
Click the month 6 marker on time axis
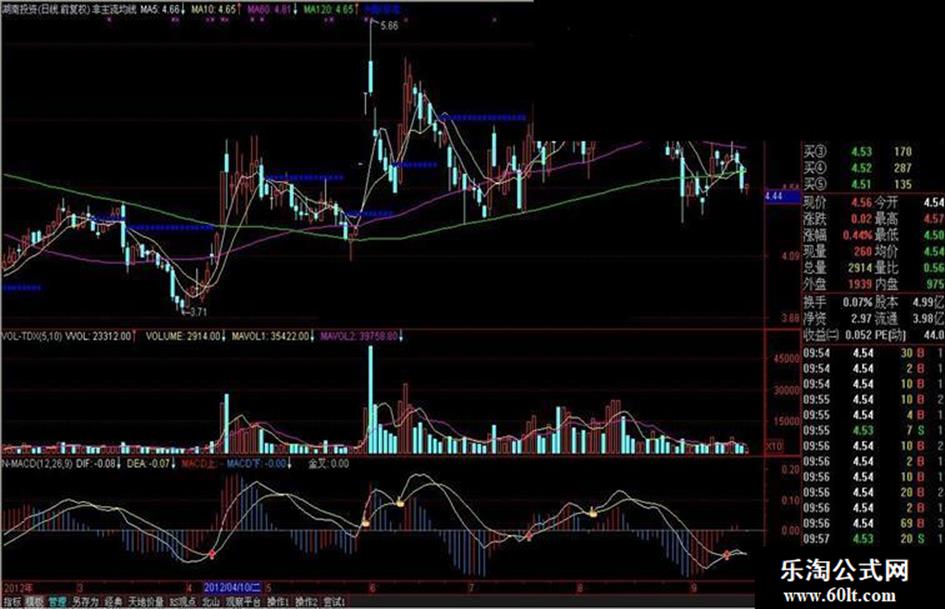(x=372, y=587)
